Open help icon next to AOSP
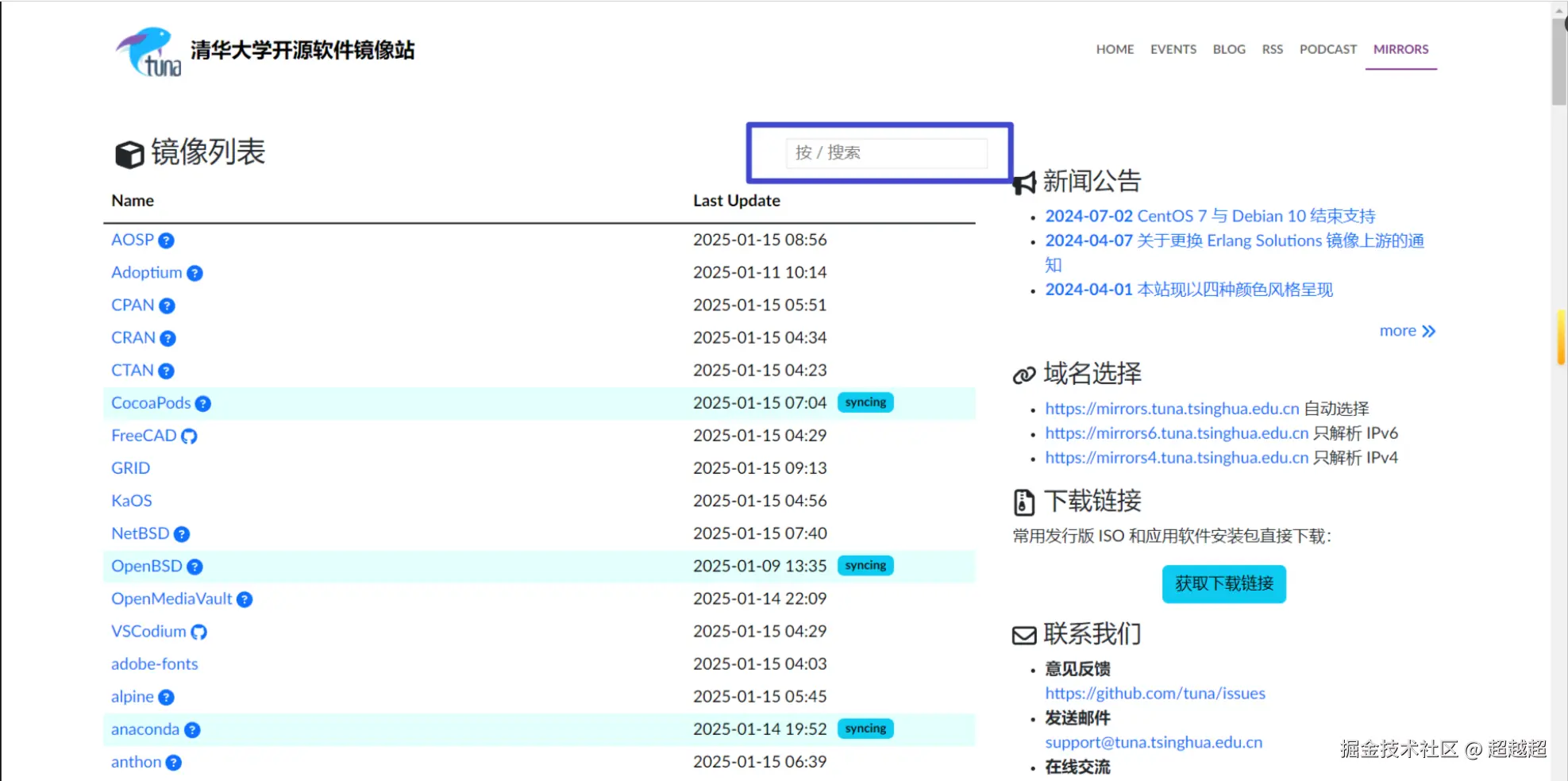Viewport: 1568px width, 781px height. click(166, 240)
